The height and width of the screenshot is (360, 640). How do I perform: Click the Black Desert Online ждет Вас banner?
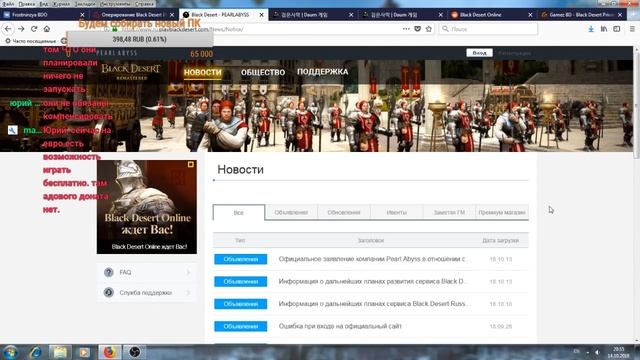[x=147, y=207]
